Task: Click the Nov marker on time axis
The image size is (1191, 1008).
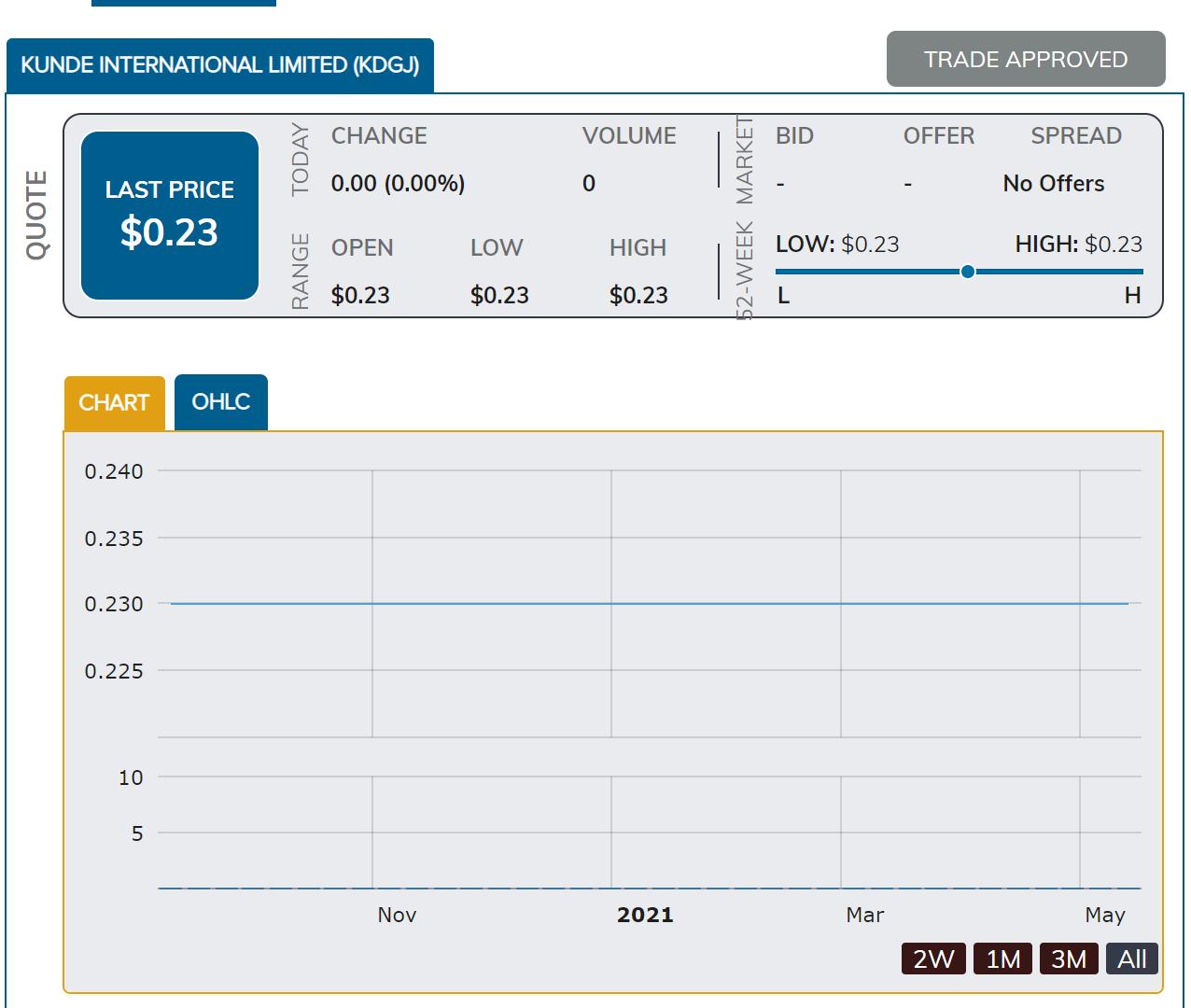Action: point(397,915)
